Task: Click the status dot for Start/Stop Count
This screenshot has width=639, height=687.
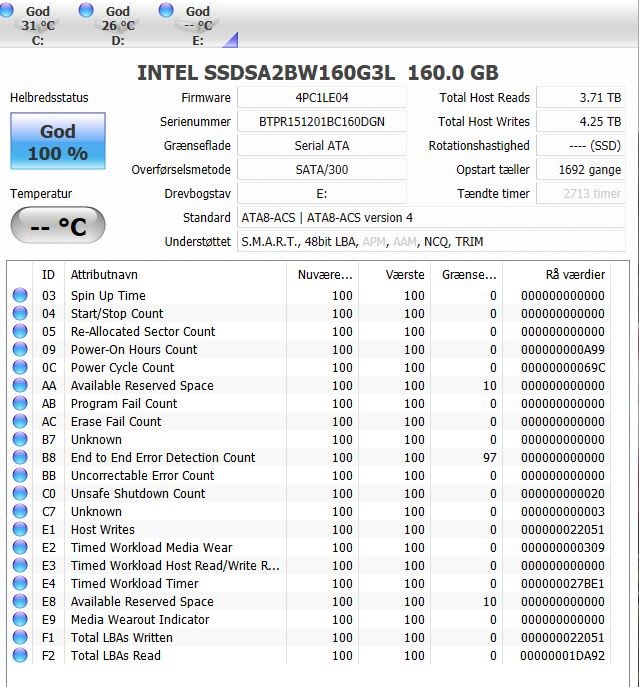Action: click(x=20, y=313)
